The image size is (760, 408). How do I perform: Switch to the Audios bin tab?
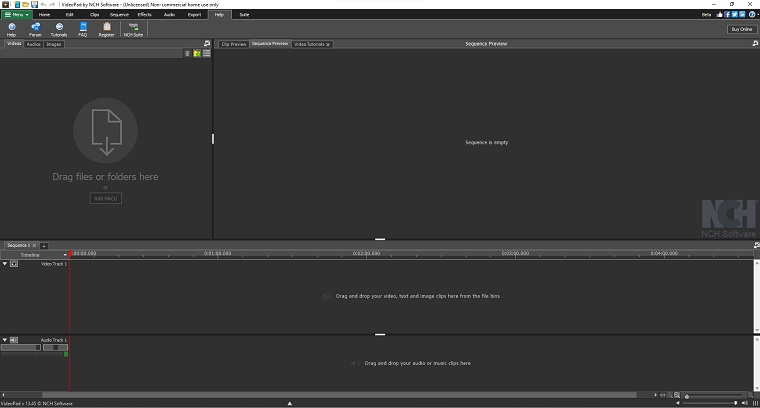click(x=33, y=44)
